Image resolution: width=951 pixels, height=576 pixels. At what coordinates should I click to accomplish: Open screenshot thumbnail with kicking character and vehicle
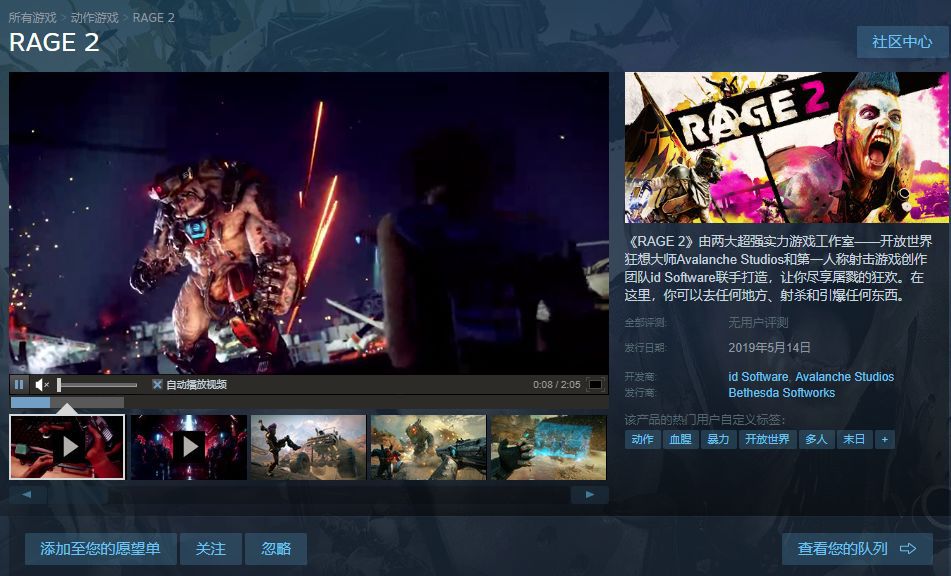tap(308, 447)
